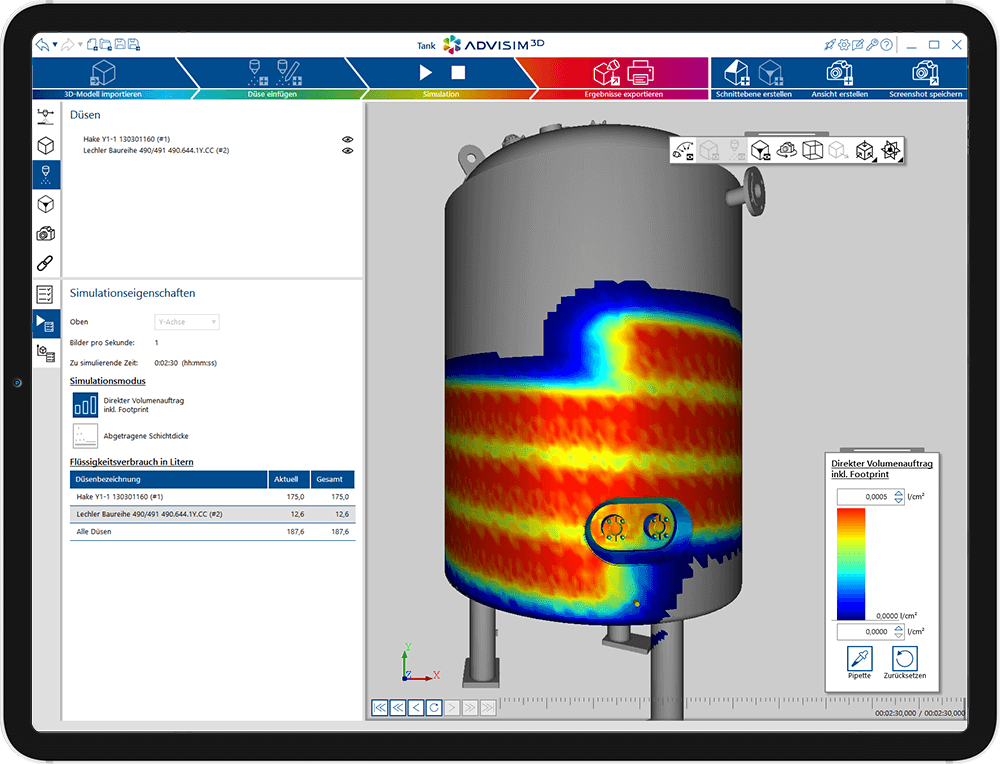
Task: Create a new section plane
Action: (x=737, y=73)
